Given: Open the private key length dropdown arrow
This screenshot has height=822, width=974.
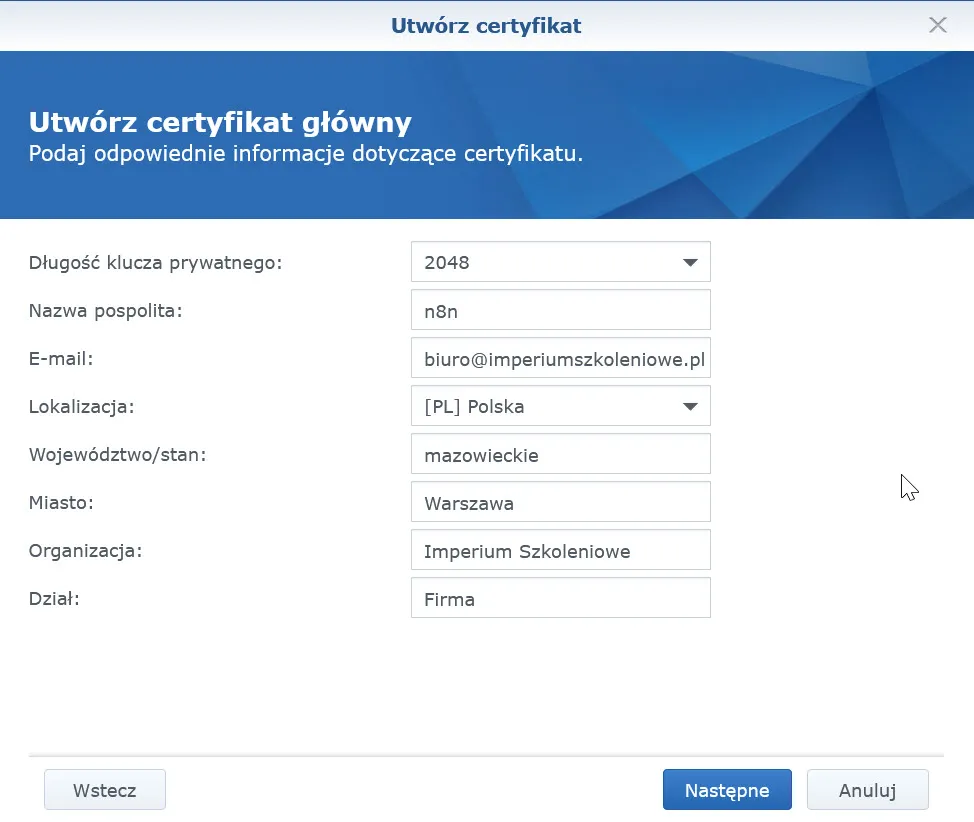Looking at the screenshot, I should [689, 262].
